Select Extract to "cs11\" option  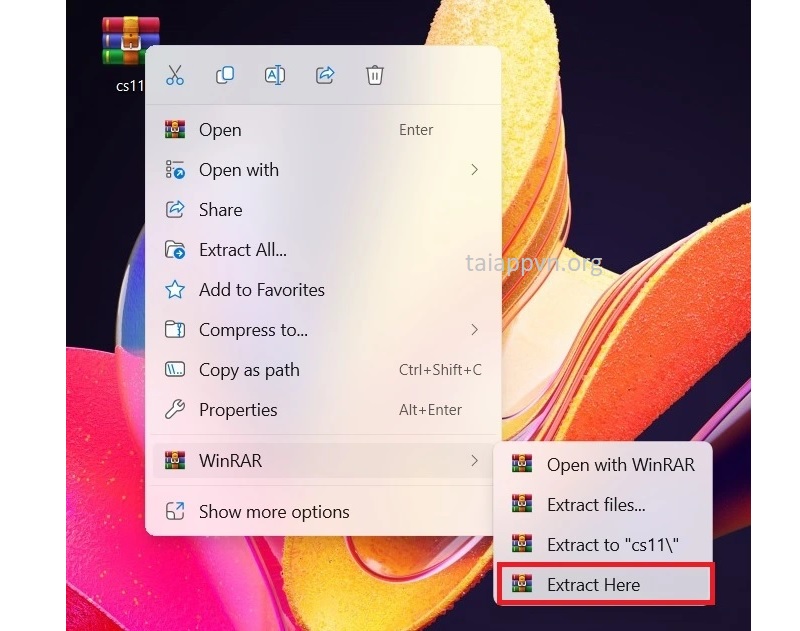click(613, 545)
